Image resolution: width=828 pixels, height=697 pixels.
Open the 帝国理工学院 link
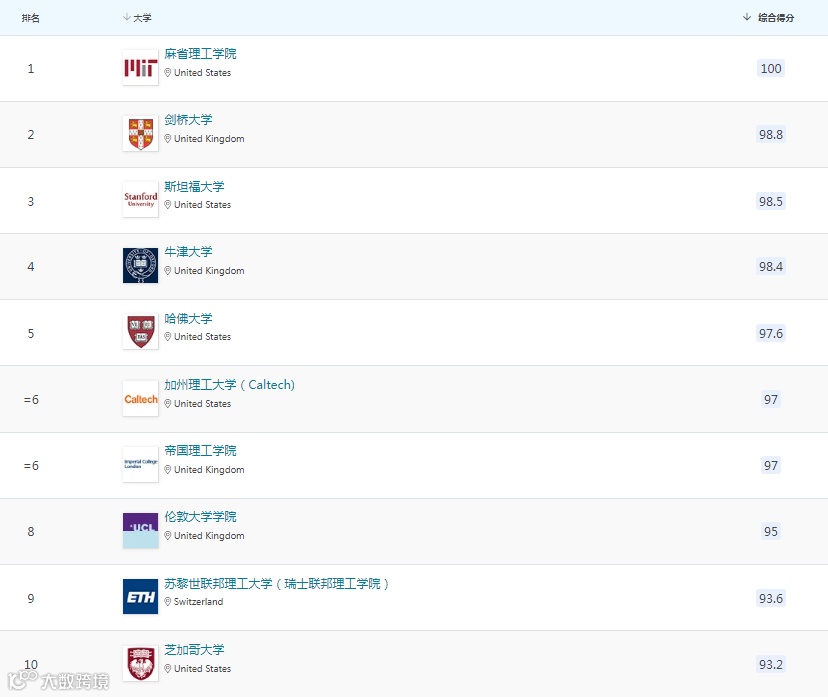point(200,451)
